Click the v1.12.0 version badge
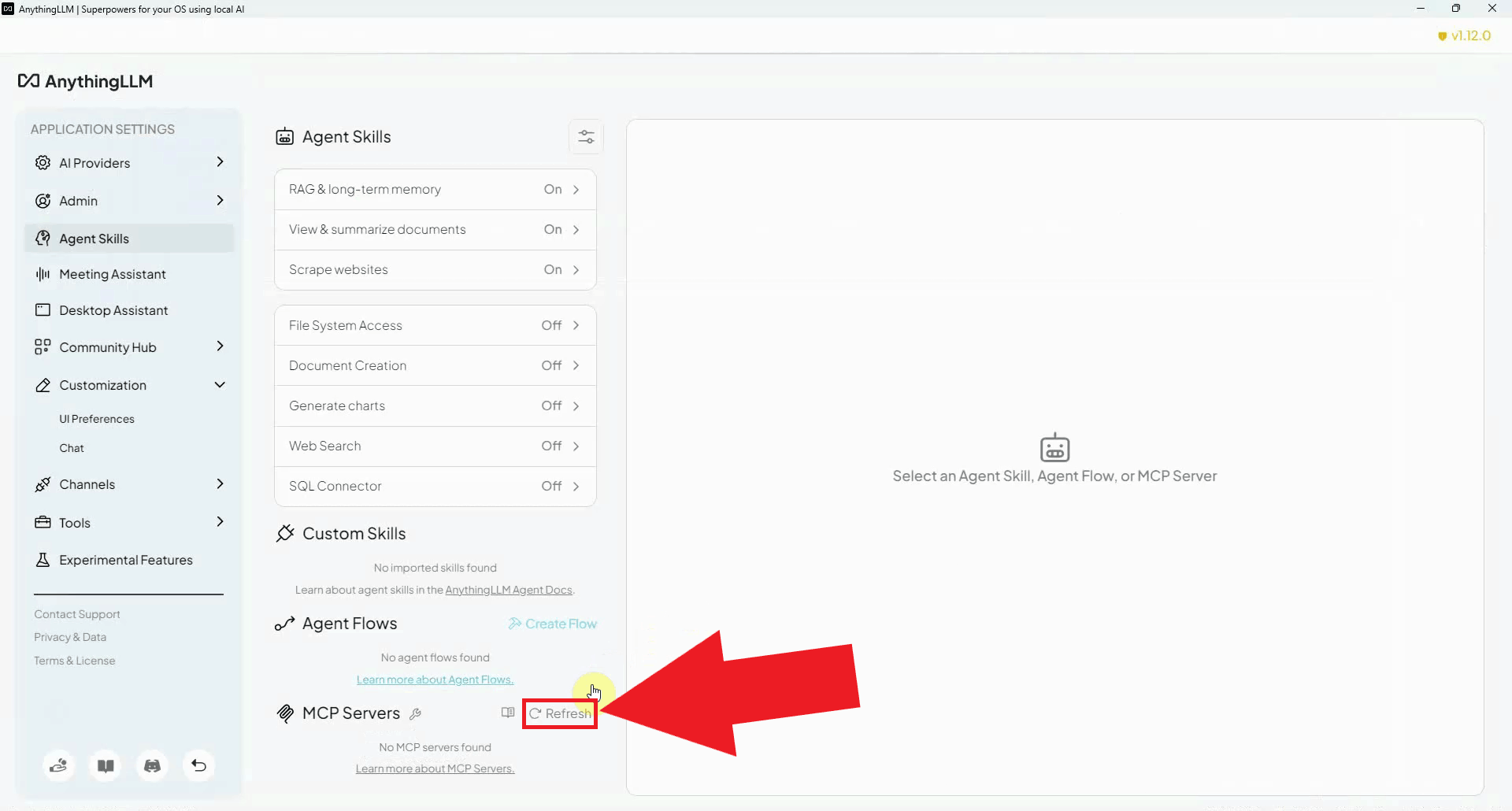 coord(1465,35)
